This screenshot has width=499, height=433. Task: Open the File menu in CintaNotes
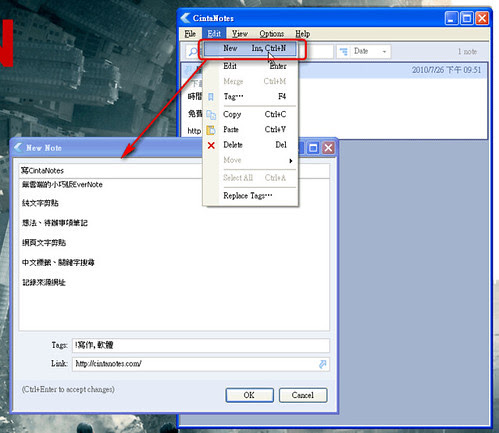[190, 34]
